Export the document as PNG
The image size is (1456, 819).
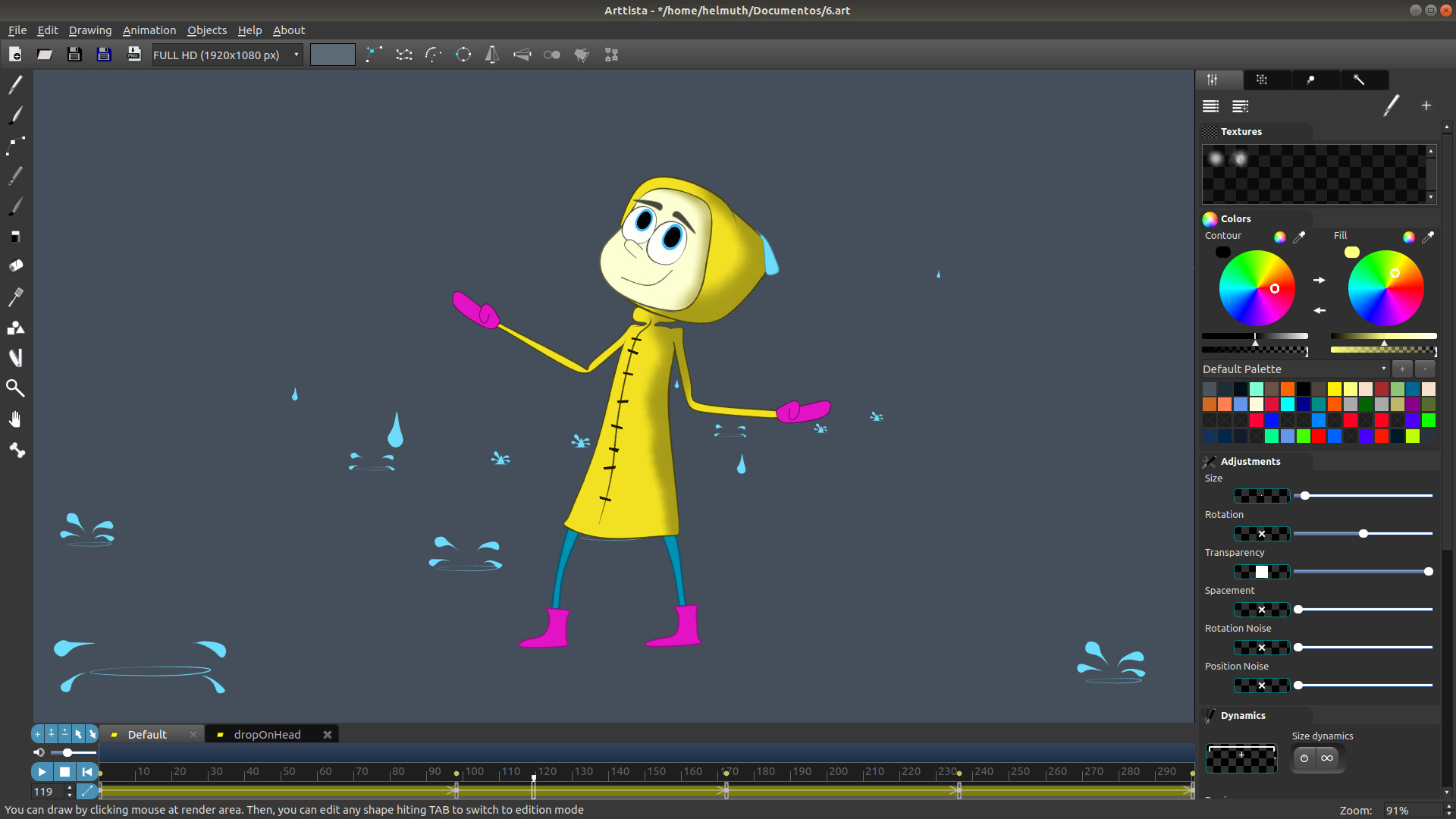(x=133, y=54)
